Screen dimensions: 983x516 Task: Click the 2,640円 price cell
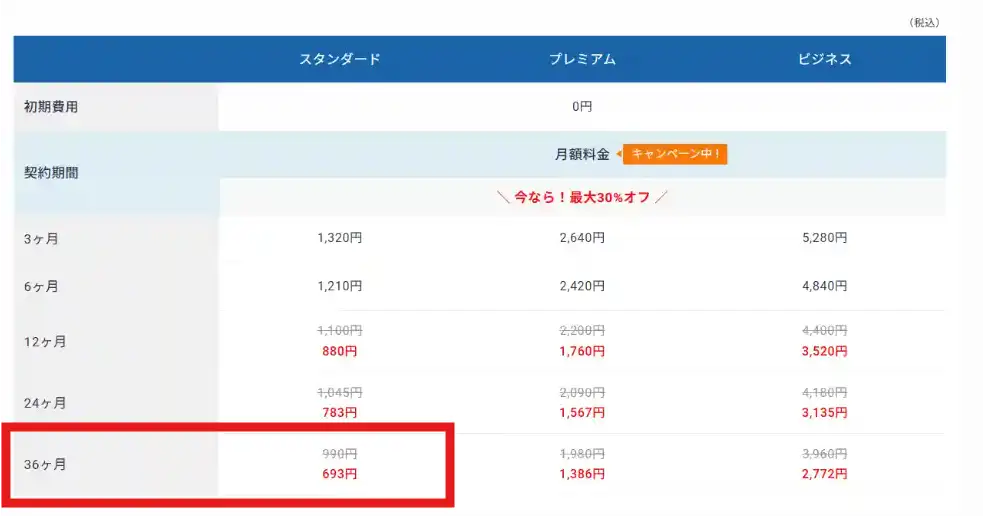pyautogui.click(x=582, y=238)
